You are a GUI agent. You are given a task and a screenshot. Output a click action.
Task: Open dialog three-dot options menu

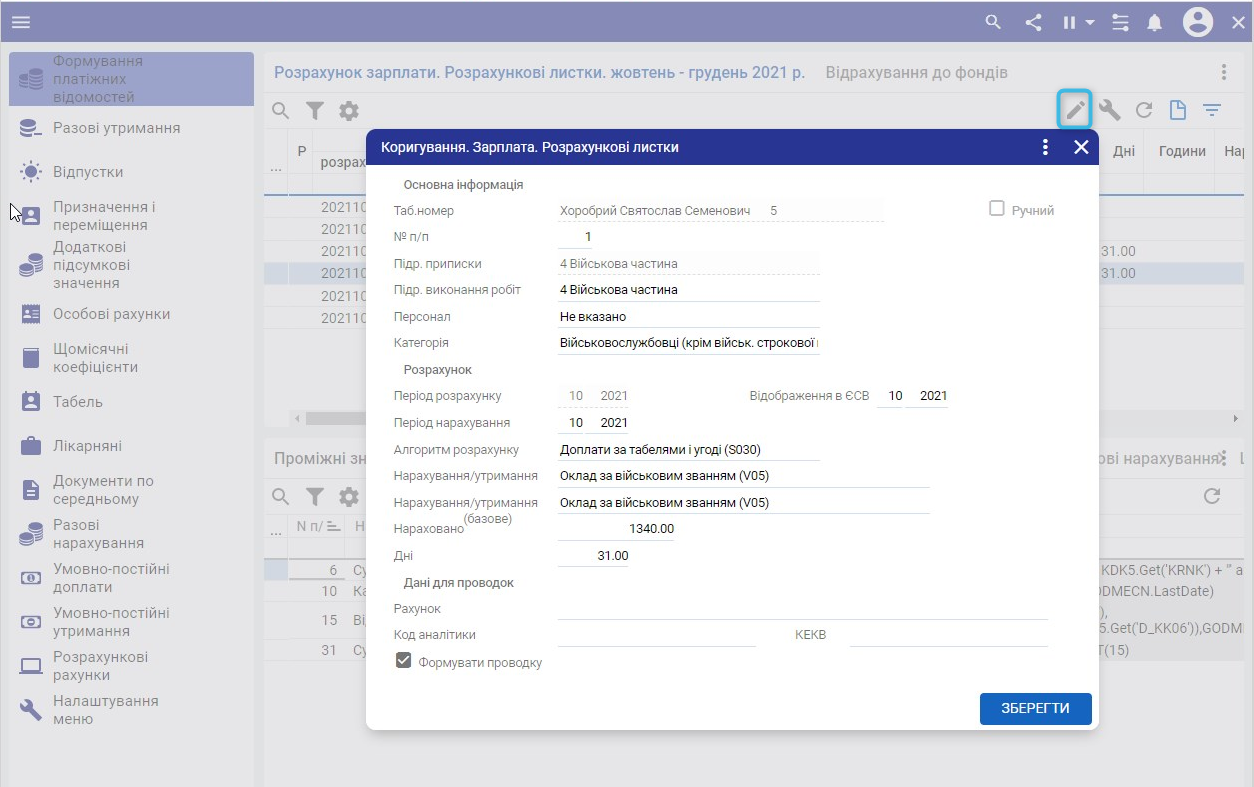click(x=1045, y=147)
